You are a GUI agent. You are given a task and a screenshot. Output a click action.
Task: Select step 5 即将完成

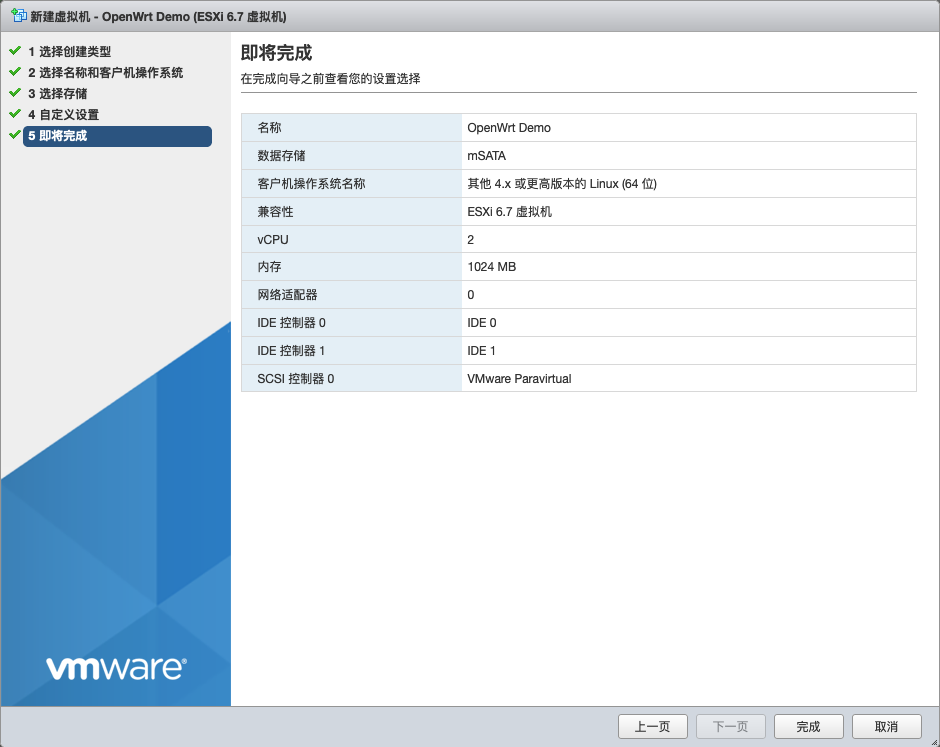pyautogui.click(x=118, y=136)
